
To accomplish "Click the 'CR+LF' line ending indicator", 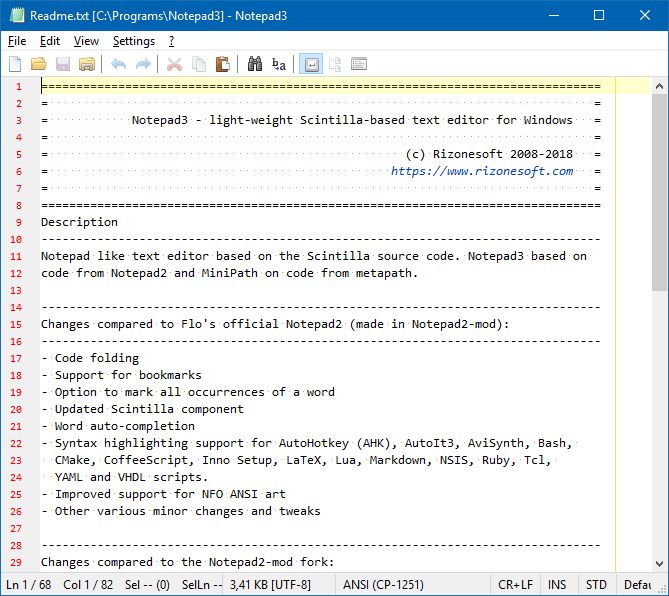I will [x=515, y=584].
